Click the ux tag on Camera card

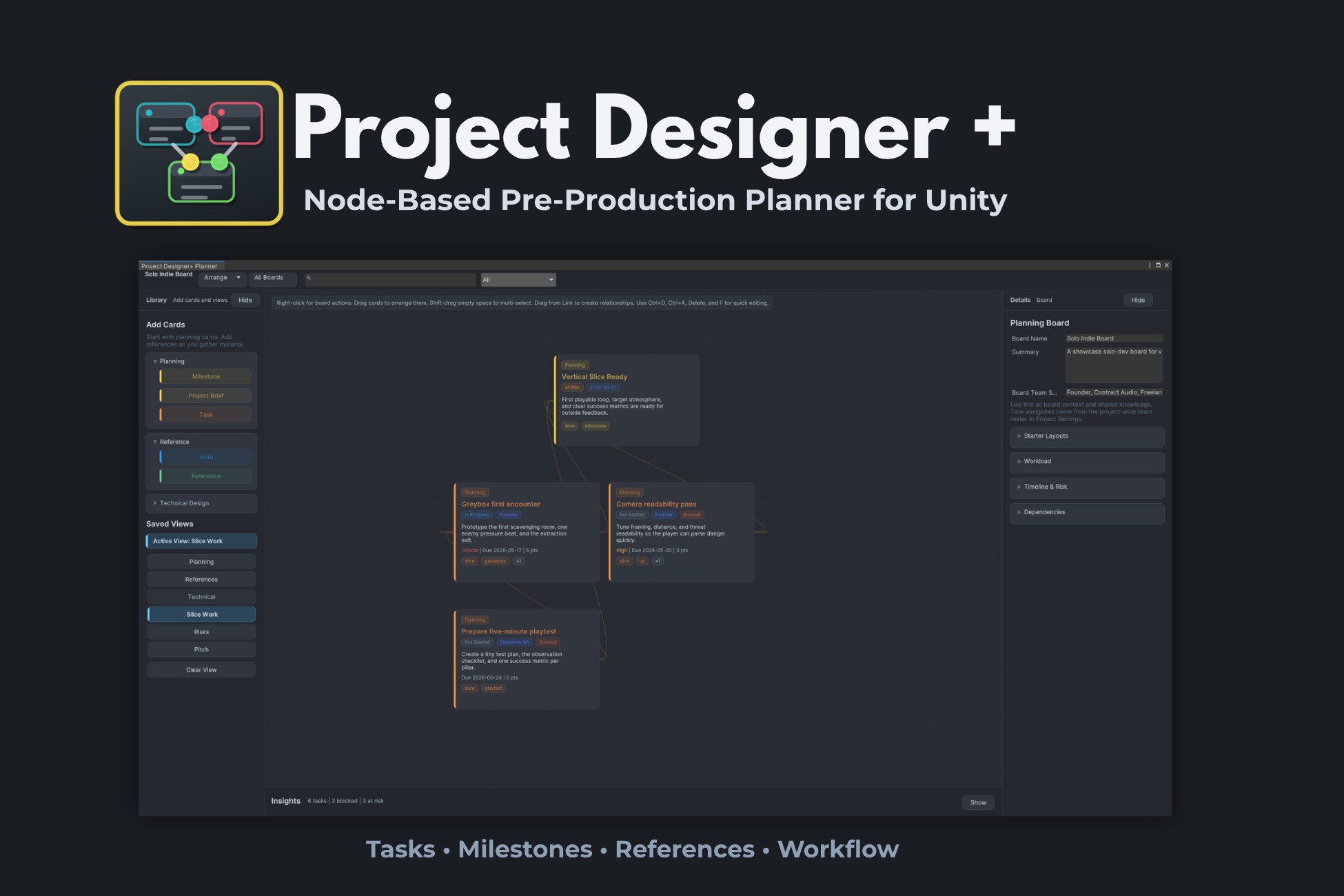642,562
